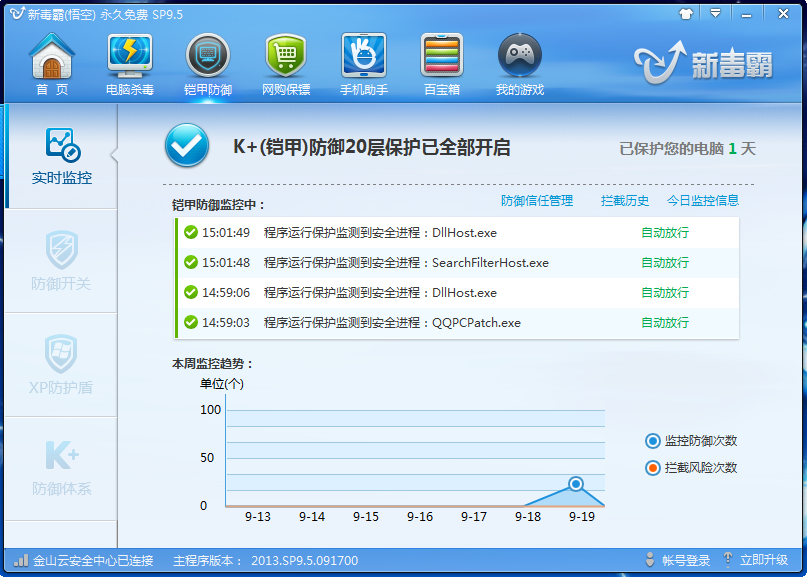Open the 百宝箱 toolbox
Image resolution: width=807 pixels, height=577 pixels.
[442, 64]
